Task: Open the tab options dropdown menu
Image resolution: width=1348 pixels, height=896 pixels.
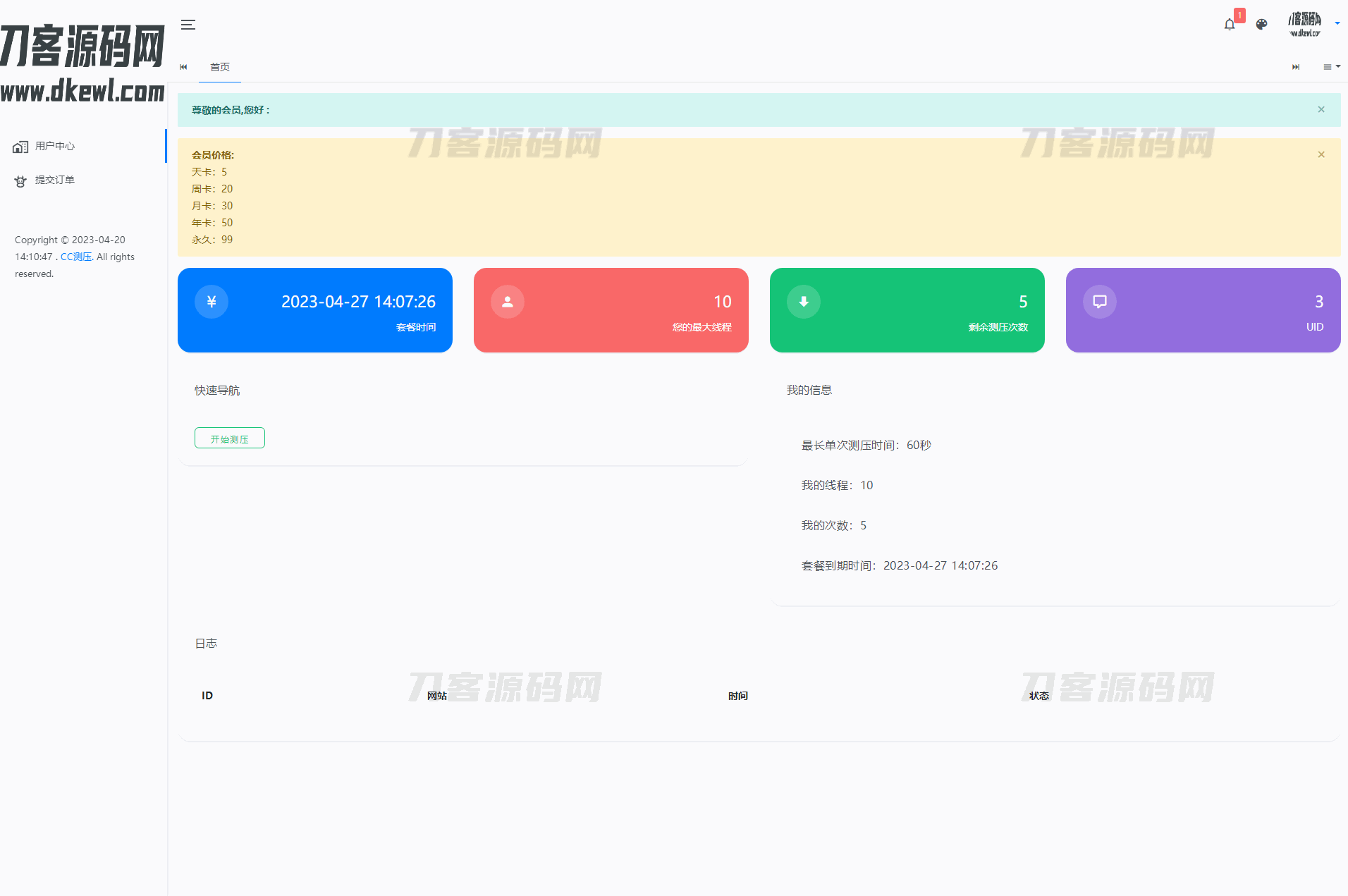Action: pos(1331,67)
